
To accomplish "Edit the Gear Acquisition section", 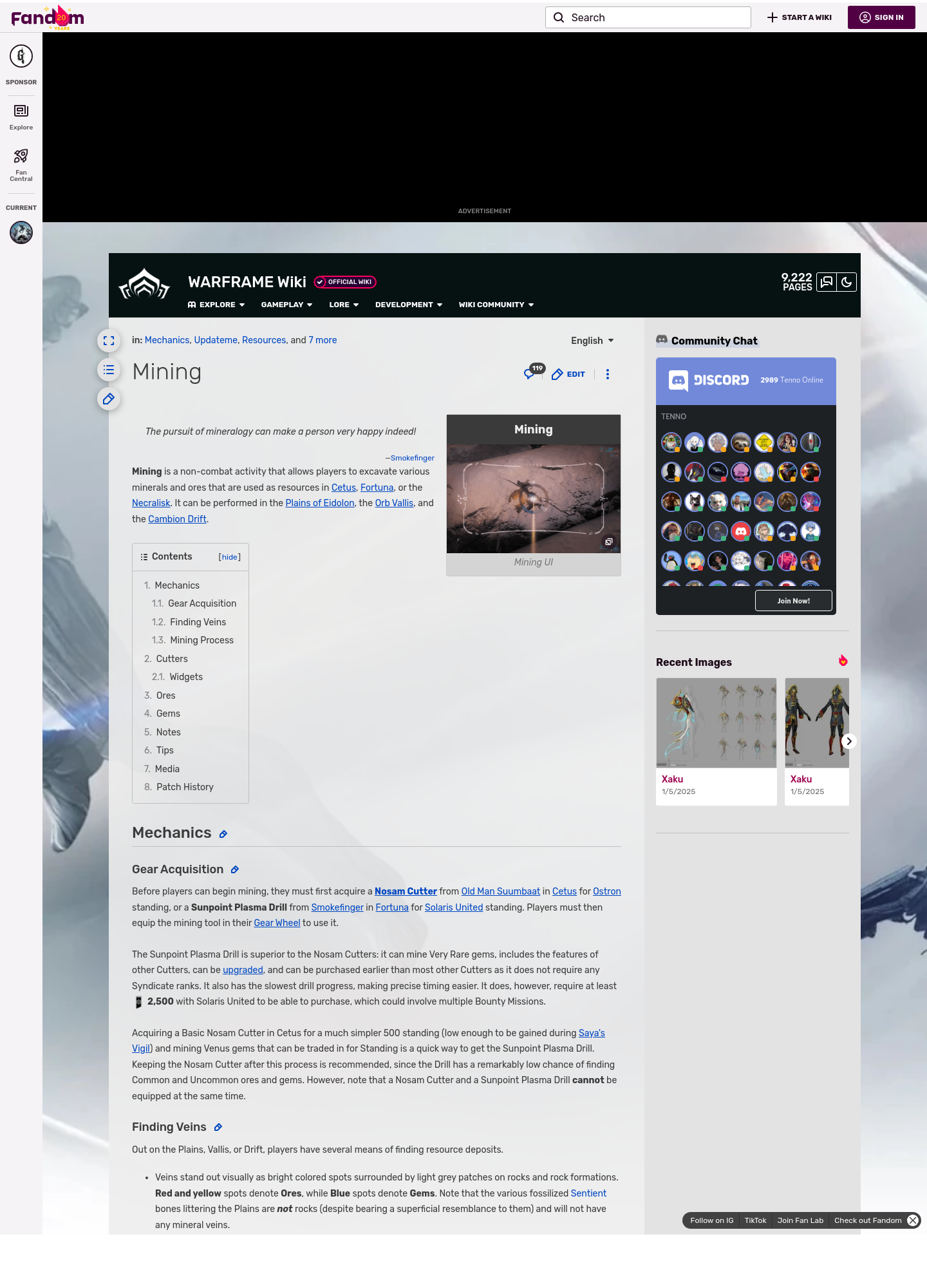I will click(x=235, y=870).
